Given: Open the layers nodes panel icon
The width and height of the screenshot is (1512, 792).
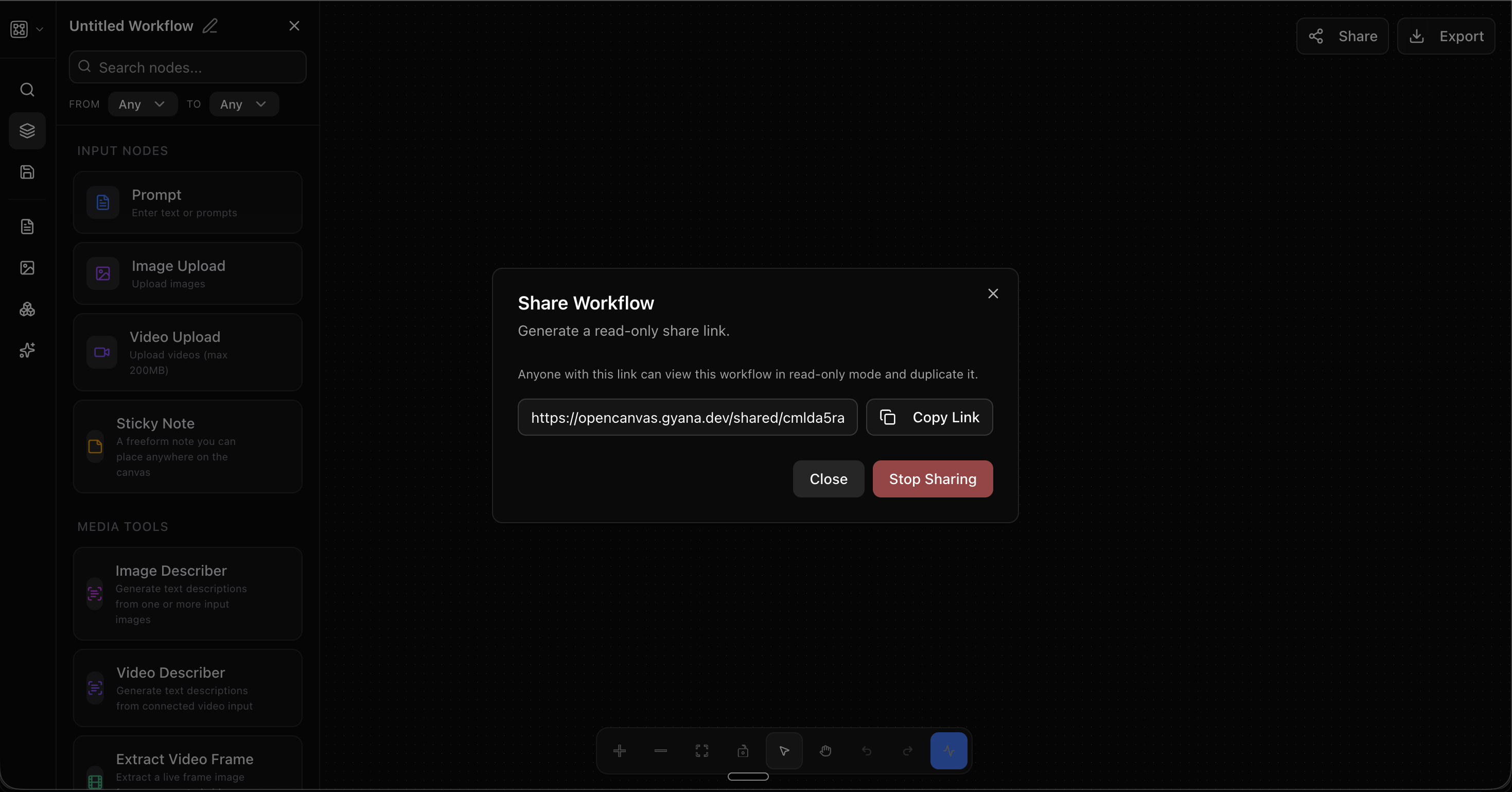Looking at the screenshot, I should pyautogui.click(x=27, y=130).
